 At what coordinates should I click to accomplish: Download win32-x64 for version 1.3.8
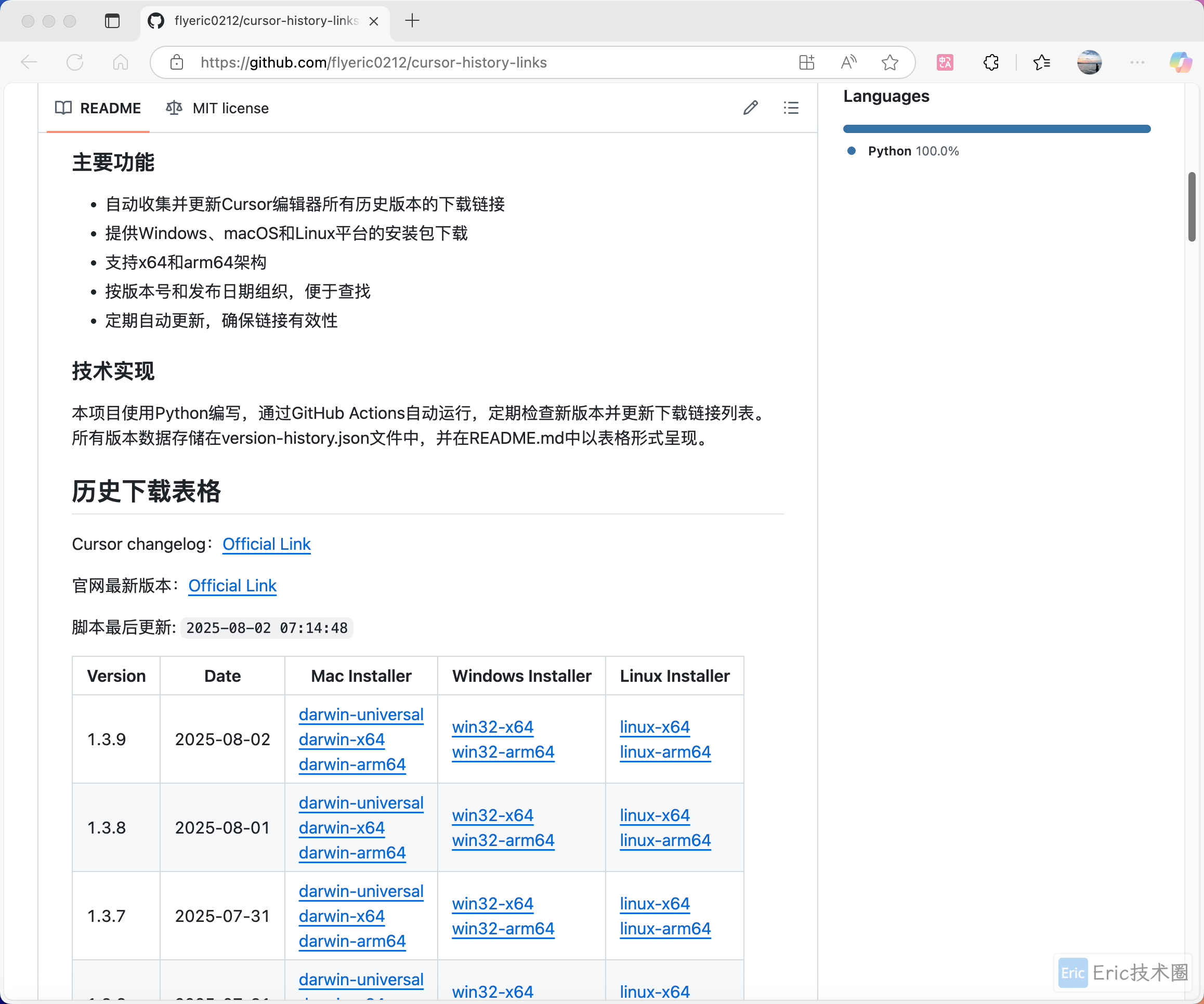(x=492, y=815)
